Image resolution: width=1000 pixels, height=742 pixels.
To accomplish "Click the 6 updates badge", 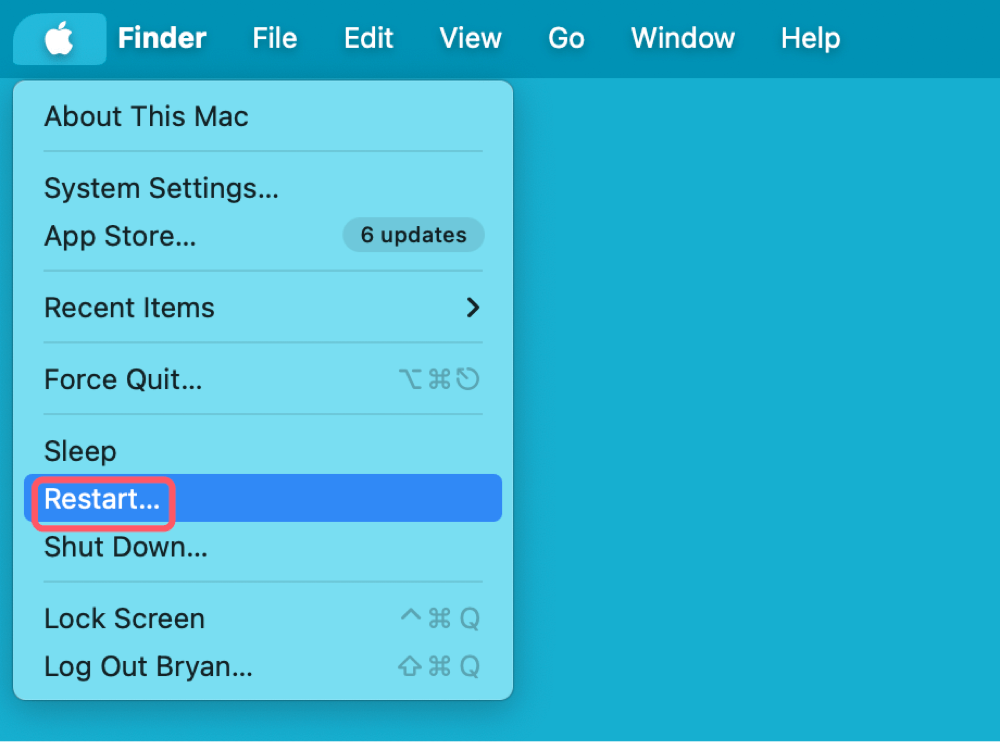I will [x=413, y=235].
